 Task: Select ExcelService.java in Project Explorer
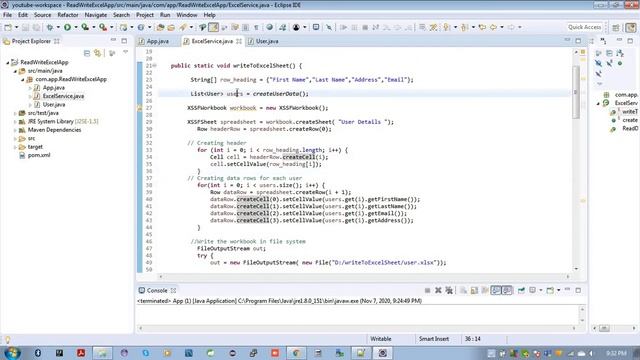coord(63,96)
